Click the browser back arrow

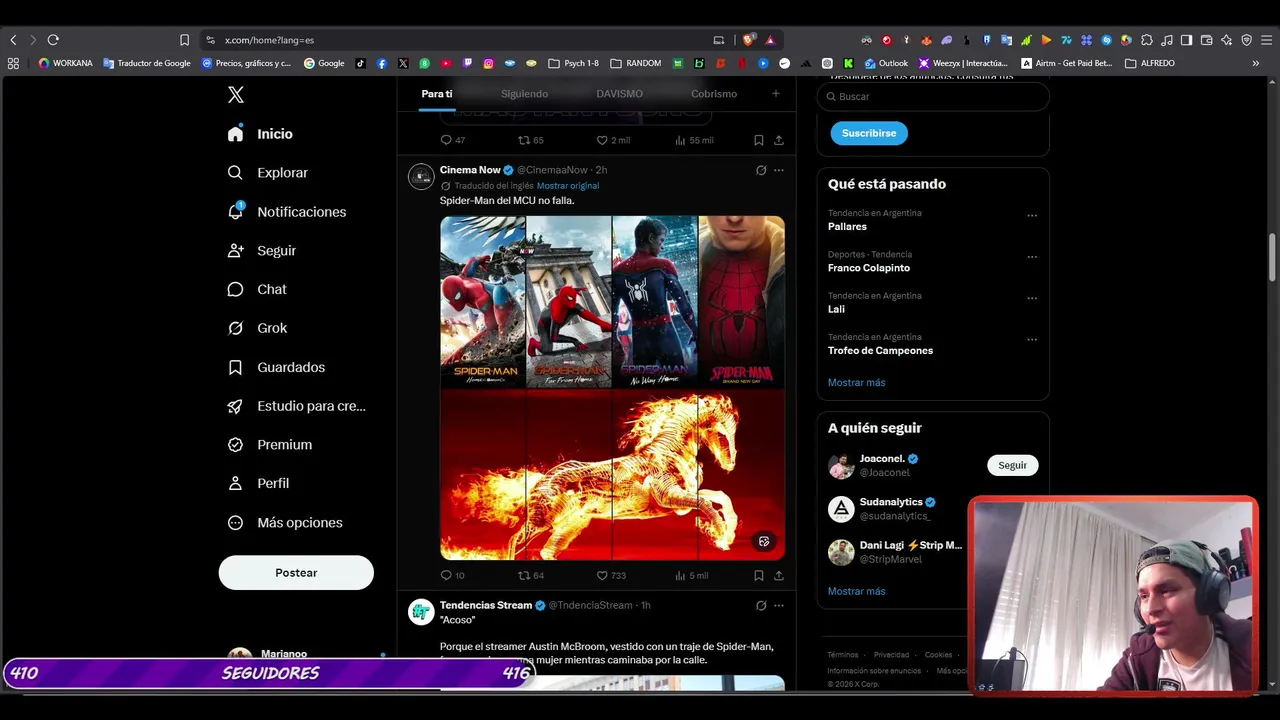pos(13,40)
